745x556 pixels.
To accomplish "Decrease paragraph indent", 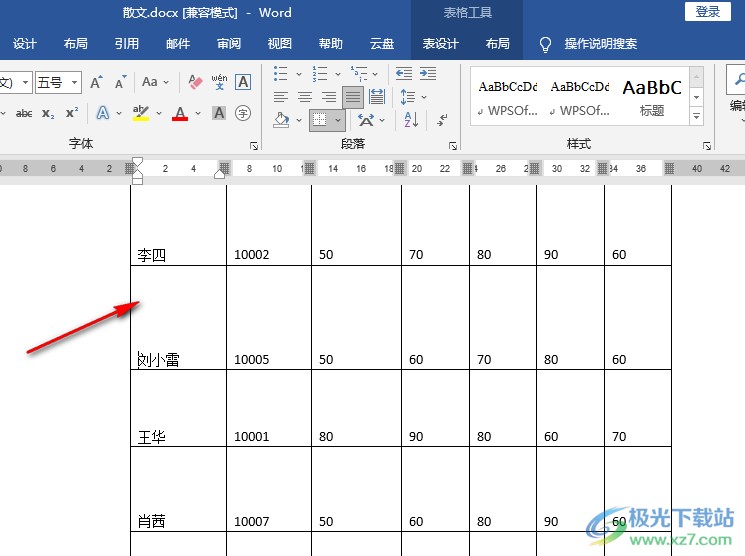I will coord(403,73).
